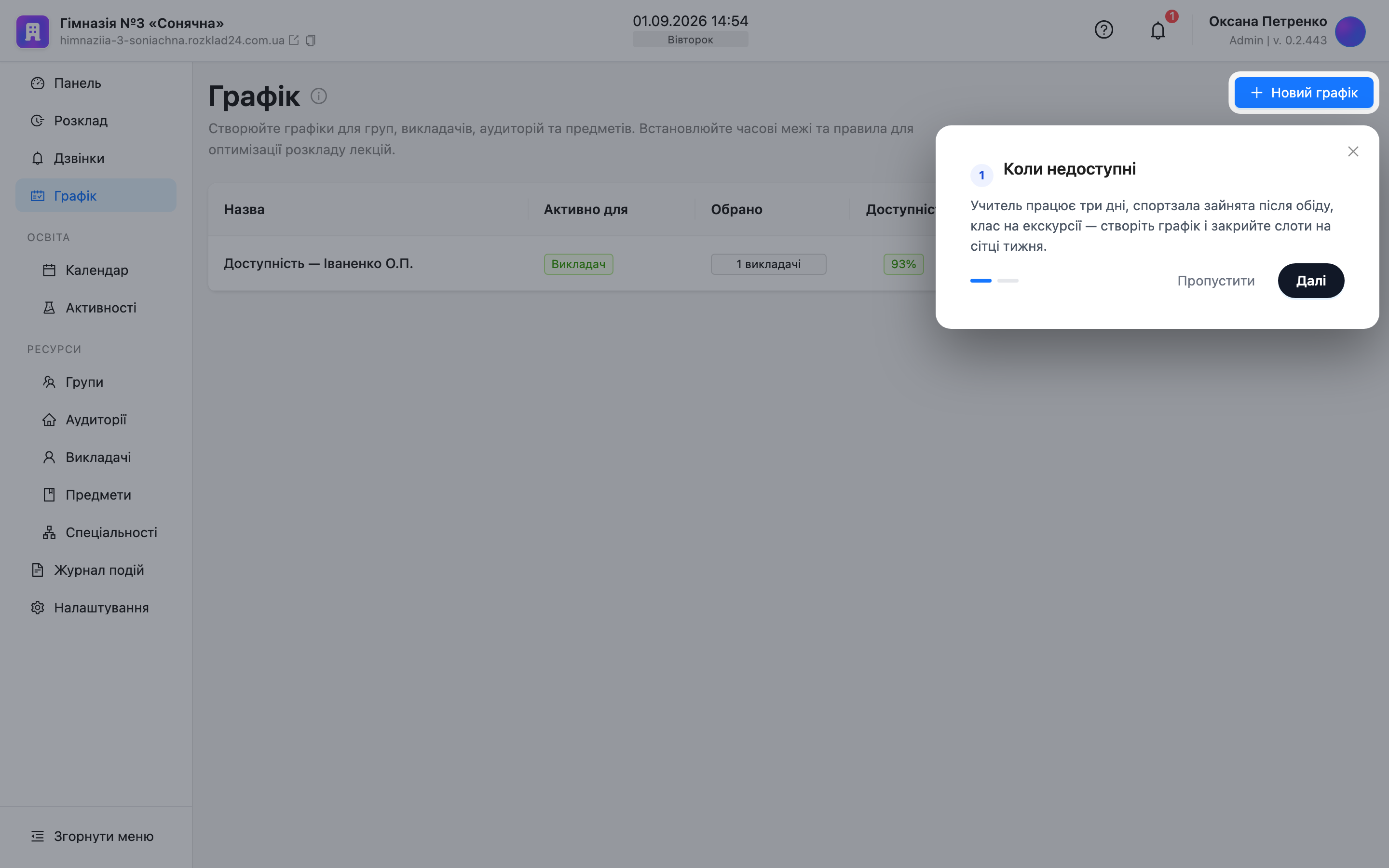
Task: Click the 93% availability badge
Action: [903, 264]
